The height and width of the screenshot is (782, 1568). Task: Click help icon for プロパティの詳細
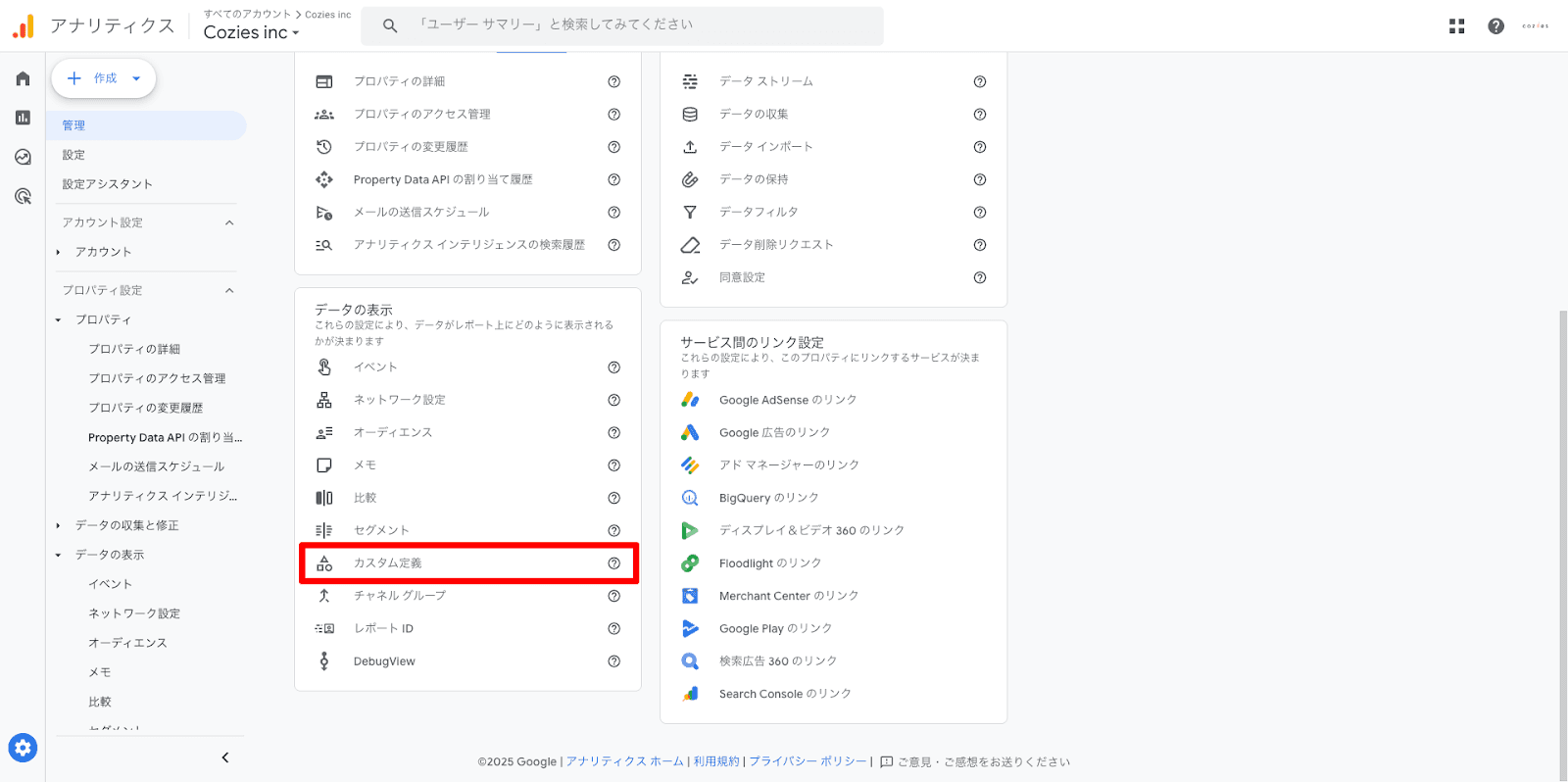pos(614,81)
